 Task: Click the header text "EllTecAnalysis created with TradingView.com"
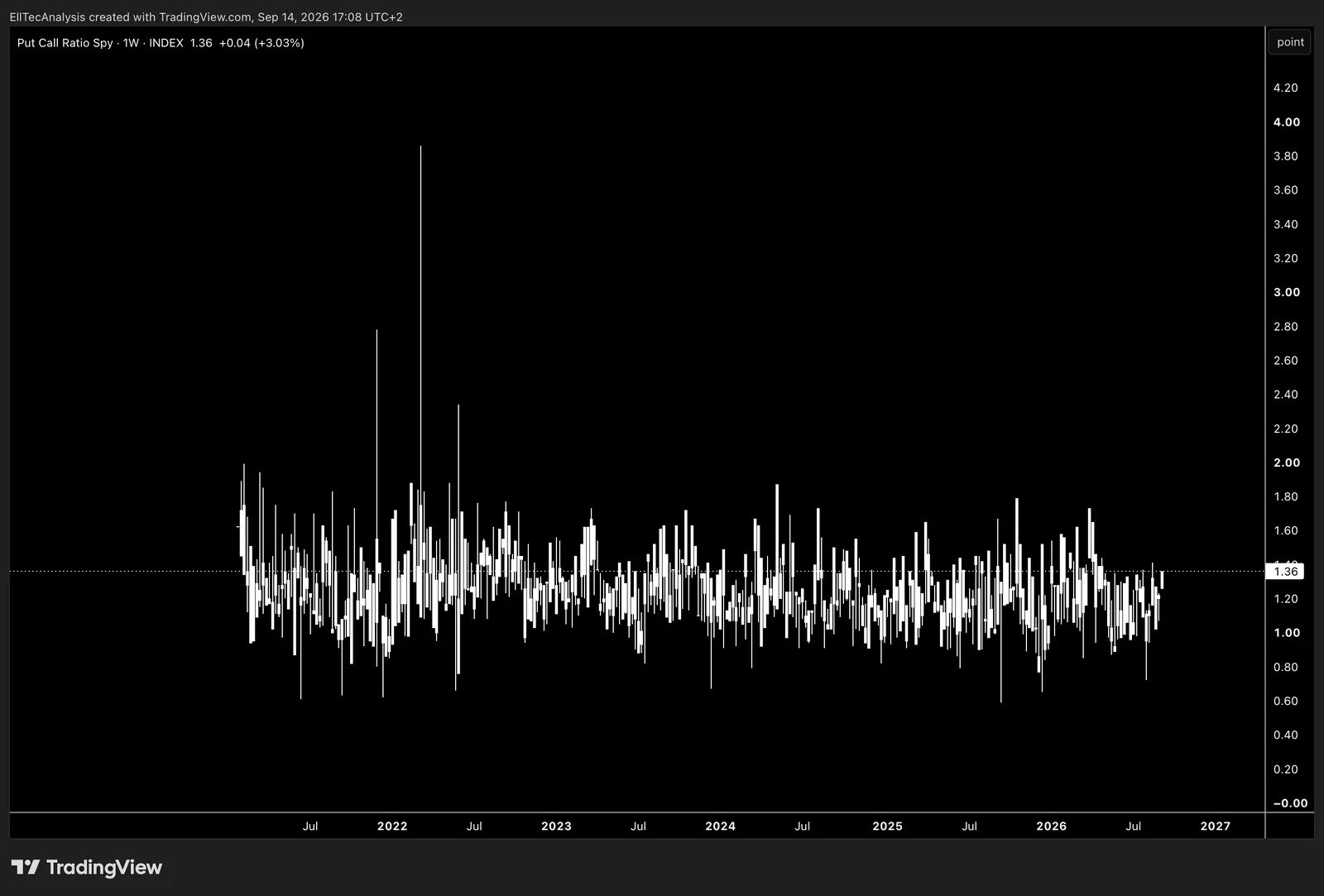click(x=130, y=17)
